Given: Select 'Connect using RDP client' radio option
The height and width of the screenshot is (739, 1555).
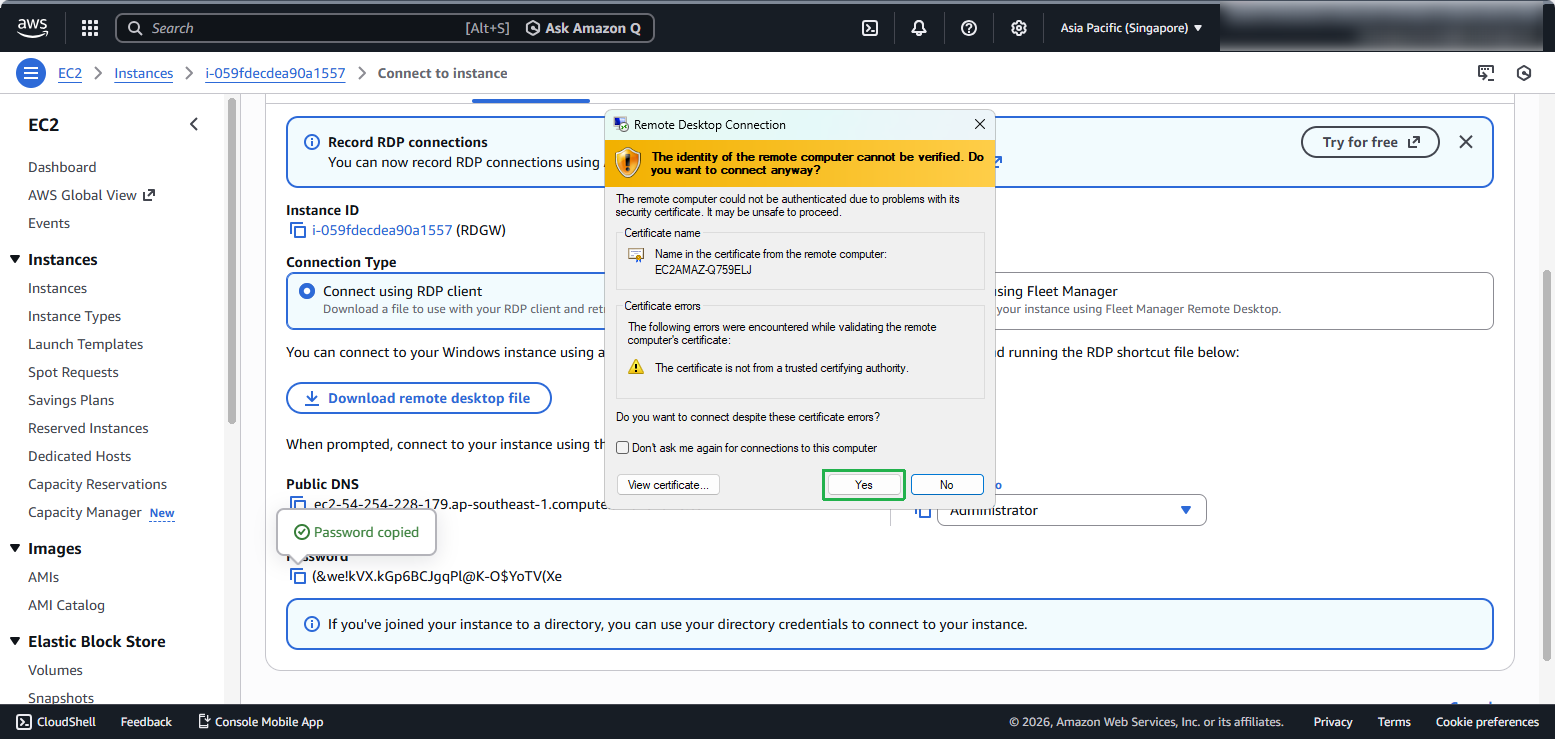Looking at the screenshot, I should (x=307, y=291).
